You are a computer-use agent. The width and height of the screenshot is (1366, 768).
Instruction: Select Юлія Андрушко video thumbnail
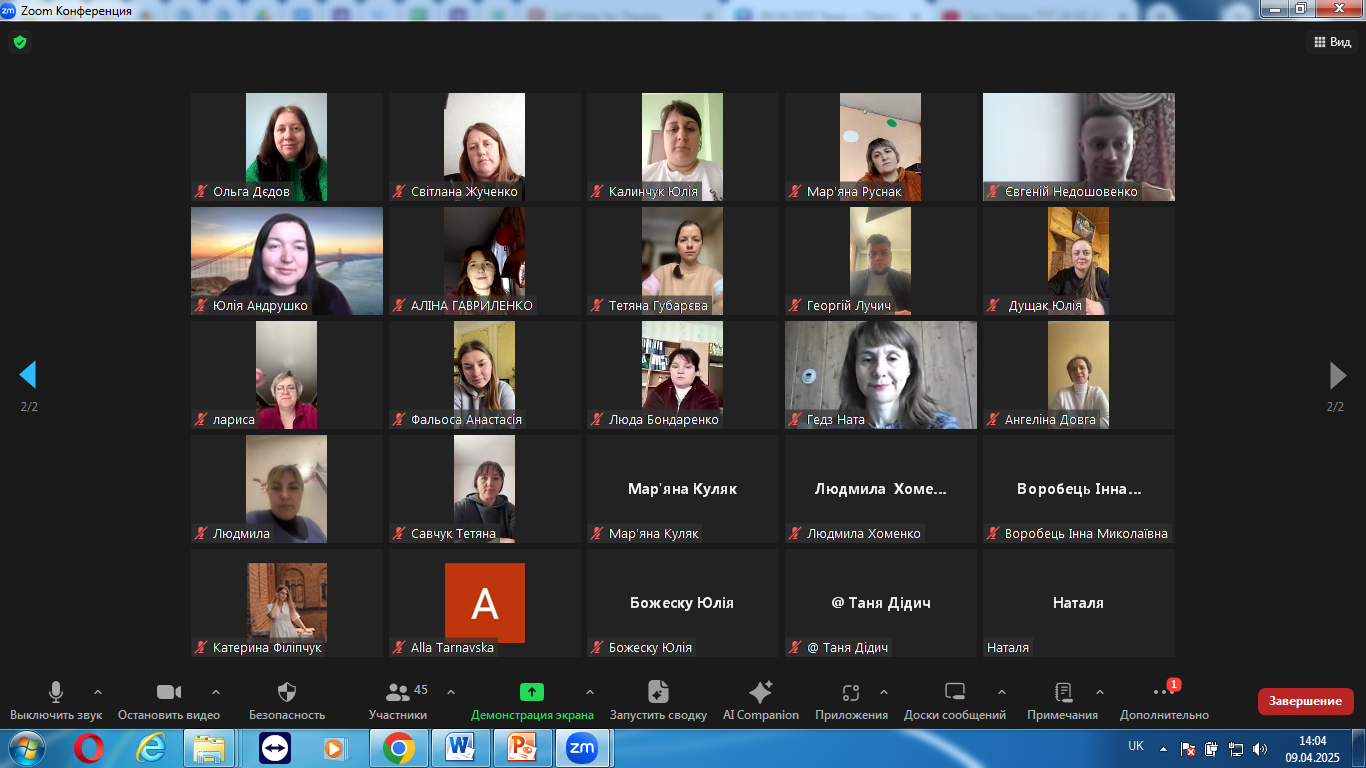point(287,261)
